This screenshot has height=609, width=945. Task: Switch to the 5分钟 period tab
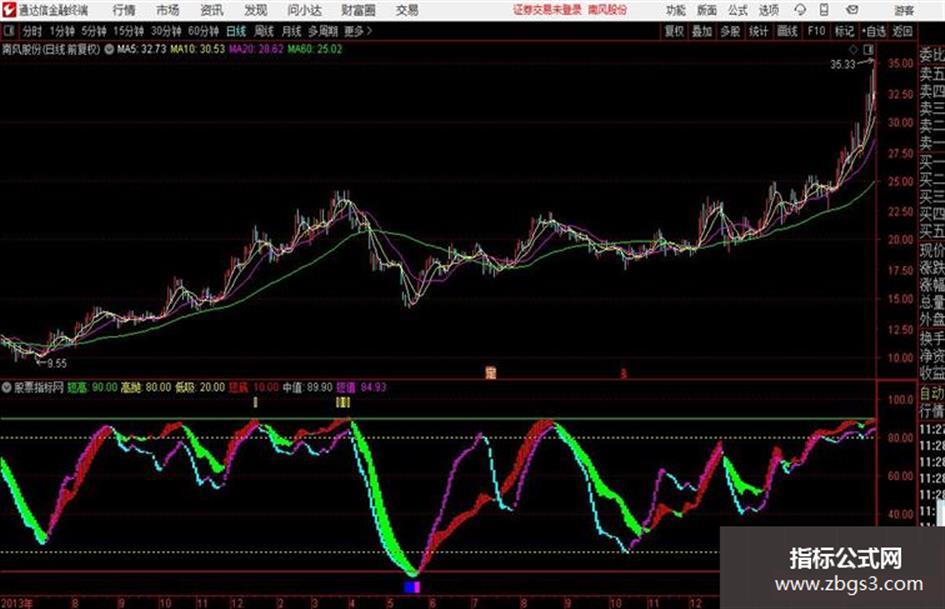tap(94, 31)
